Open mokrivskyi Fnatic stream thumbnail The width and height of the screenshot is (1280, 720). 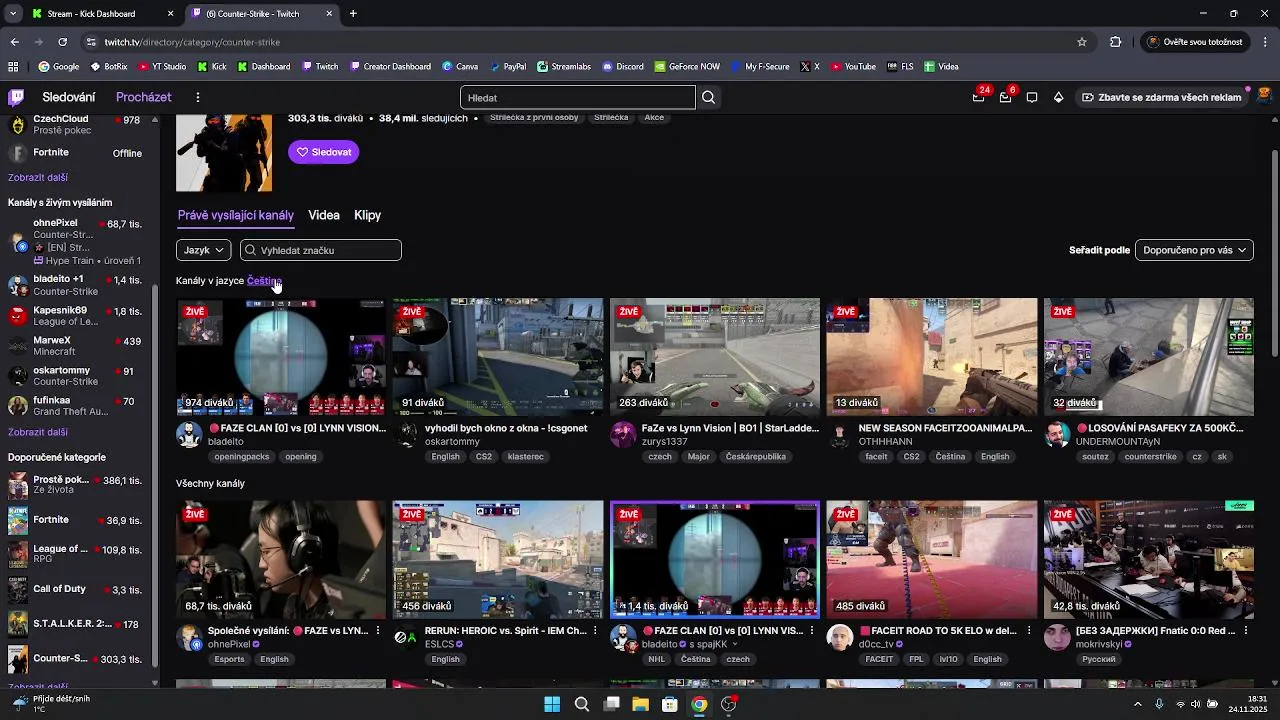pos(1149,560)
